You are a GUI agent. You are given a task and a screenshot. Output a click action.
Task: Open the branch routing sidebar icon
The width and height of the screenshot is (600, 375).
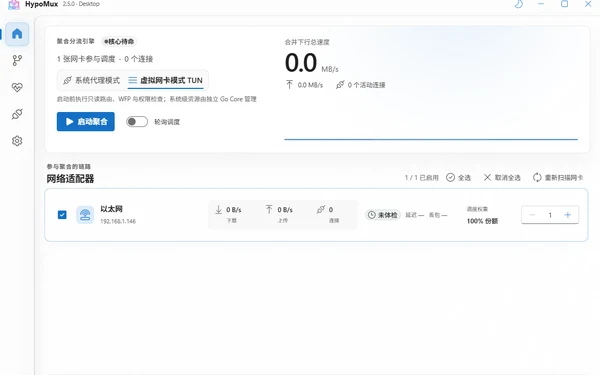17,60
